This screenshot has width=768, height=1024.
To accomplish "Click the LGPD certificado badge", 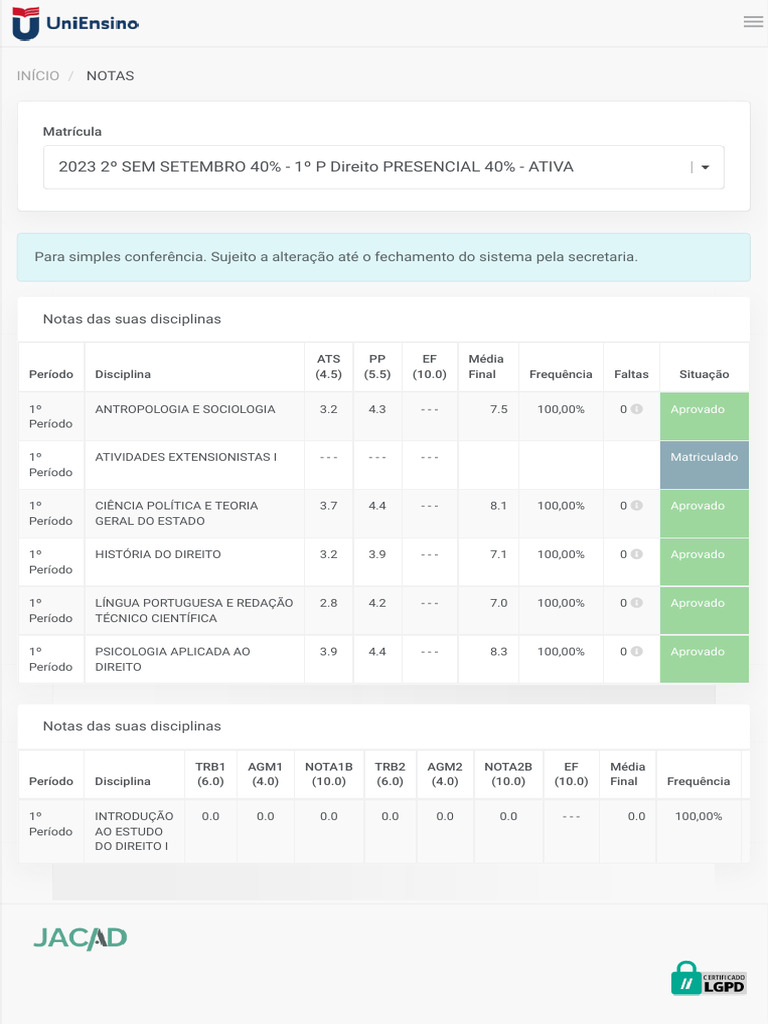I will point(708,978).
